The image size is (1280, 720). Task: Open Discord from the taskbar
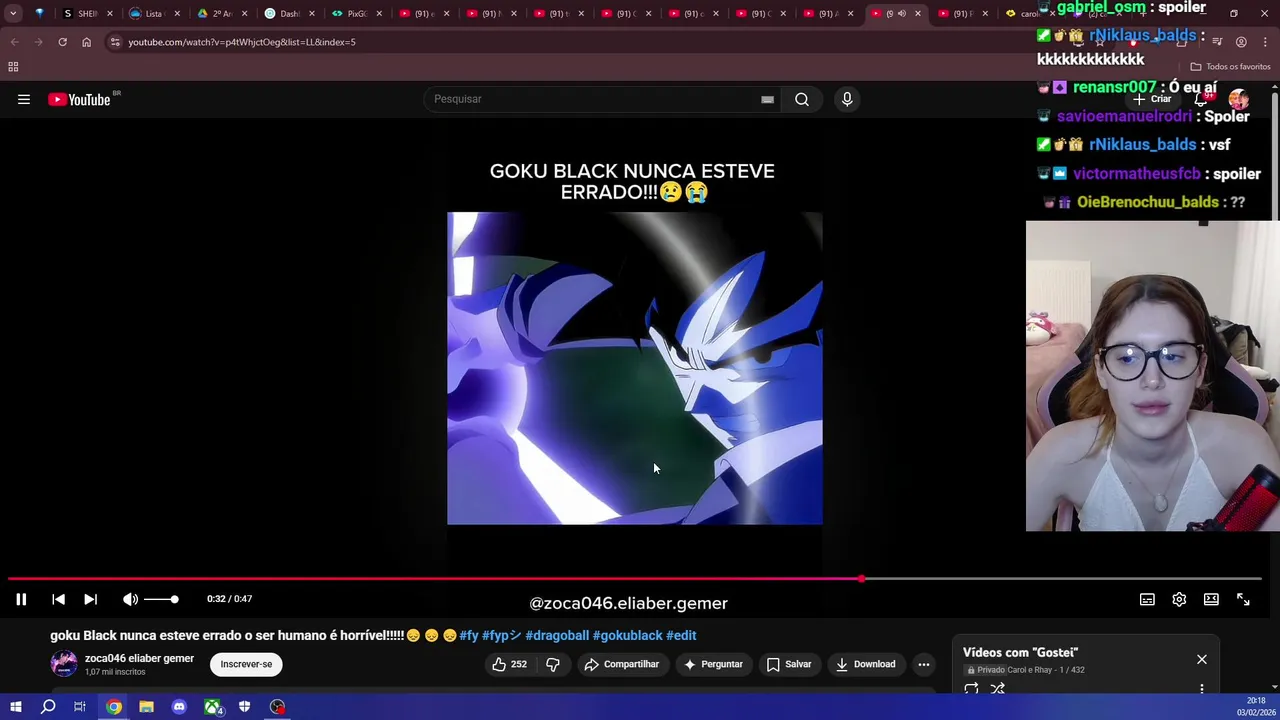coord(179,707)
